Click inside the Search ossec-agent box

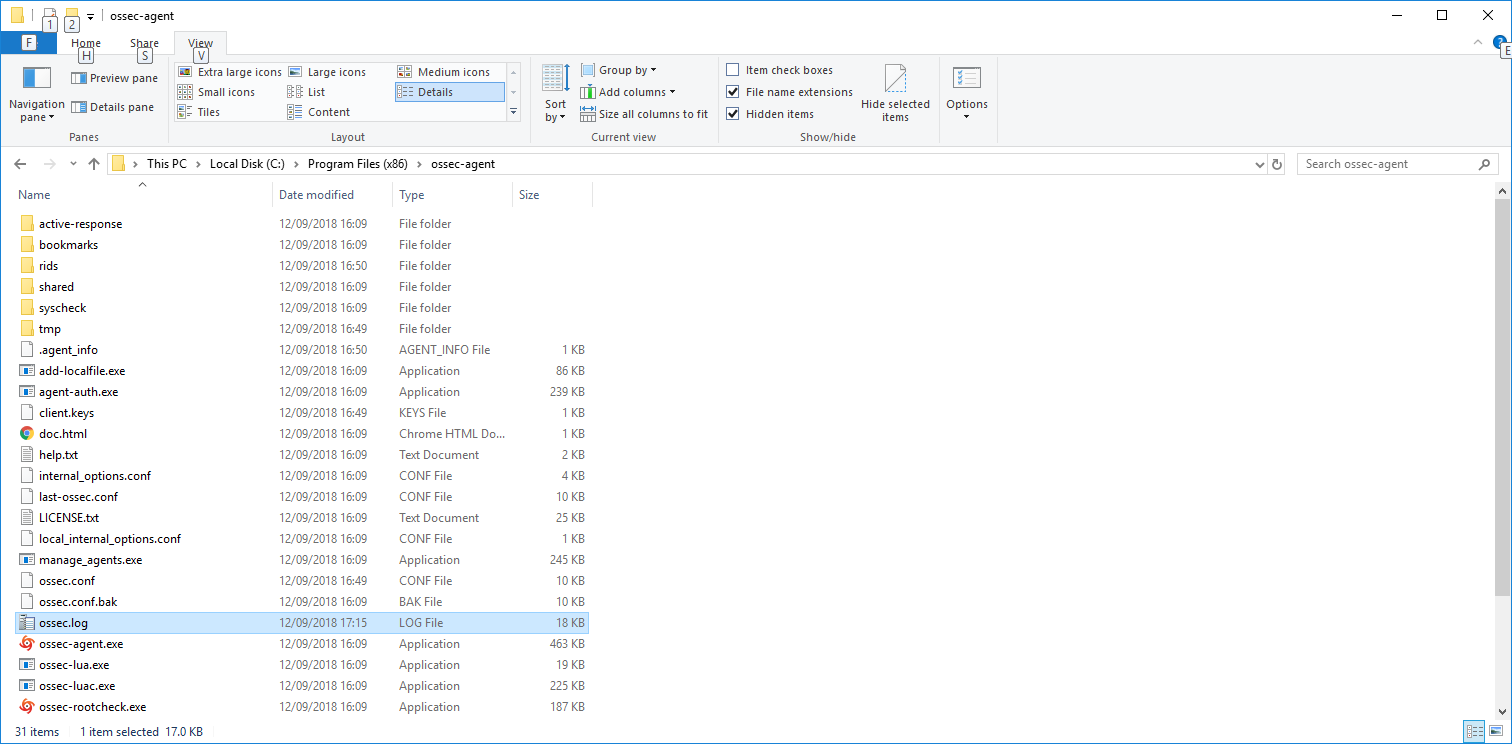click(x=1390, y=163)
